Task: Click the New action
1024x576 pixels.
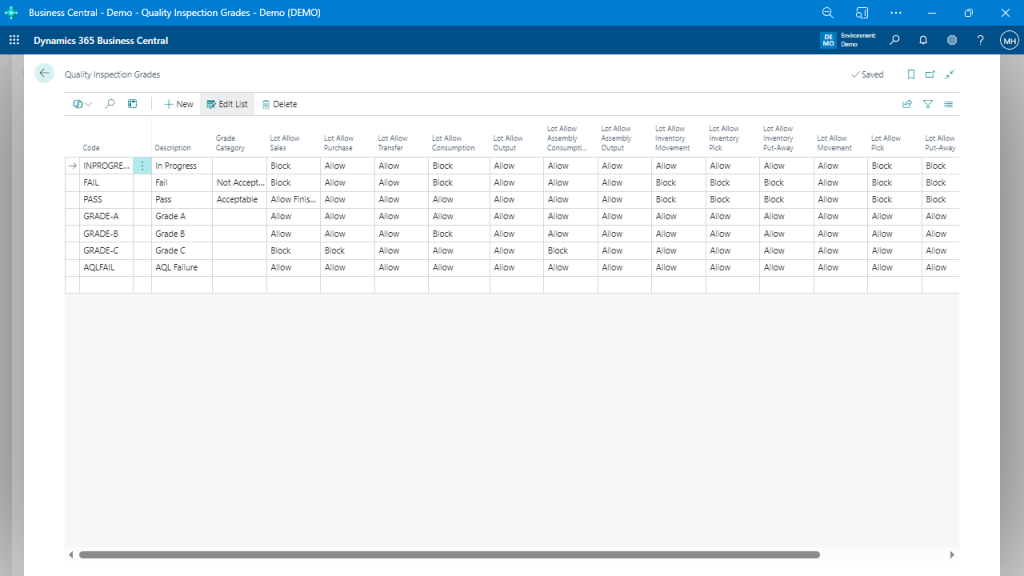Action: (x=179, y=104)
